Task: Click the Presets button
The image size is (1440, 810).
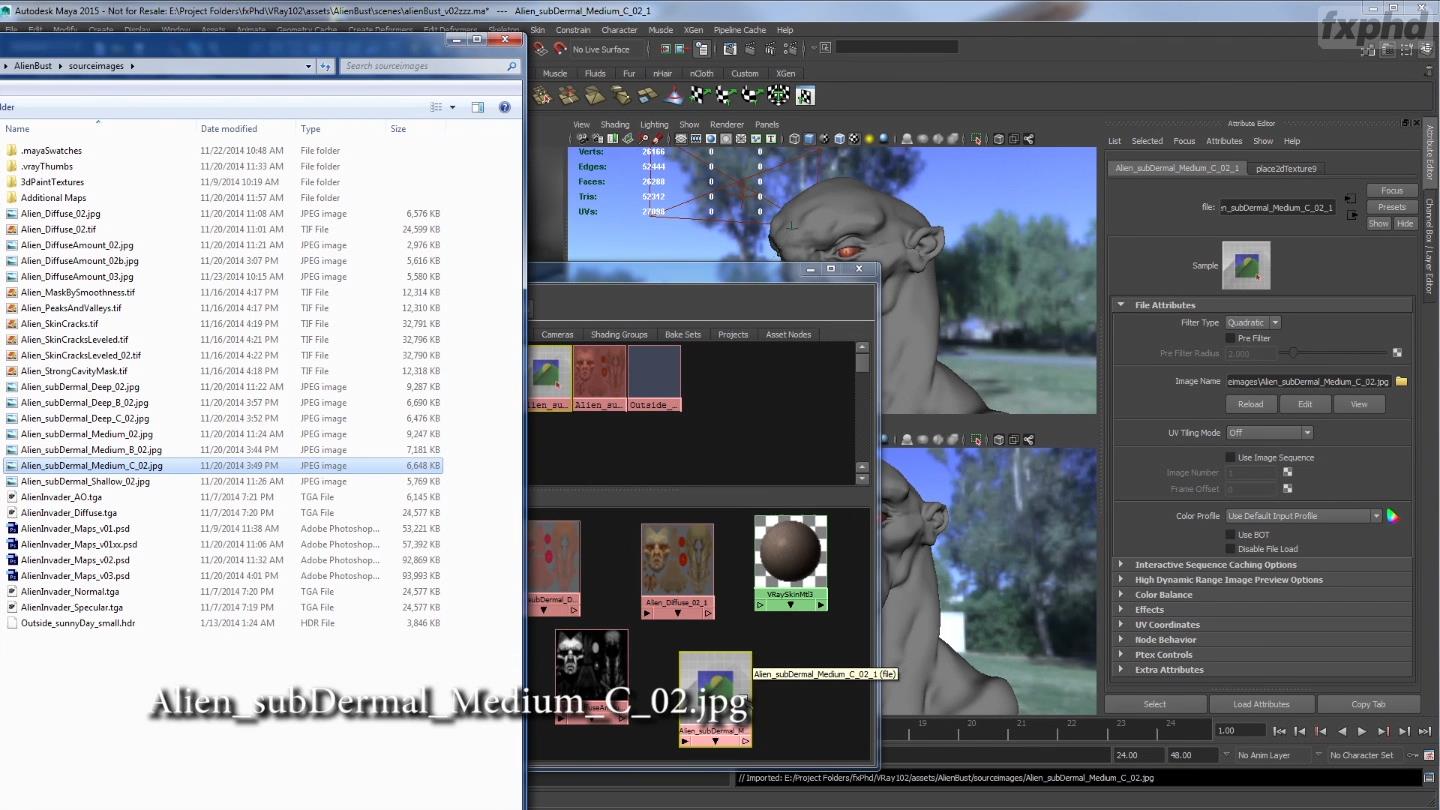Action: [1392, 207]
